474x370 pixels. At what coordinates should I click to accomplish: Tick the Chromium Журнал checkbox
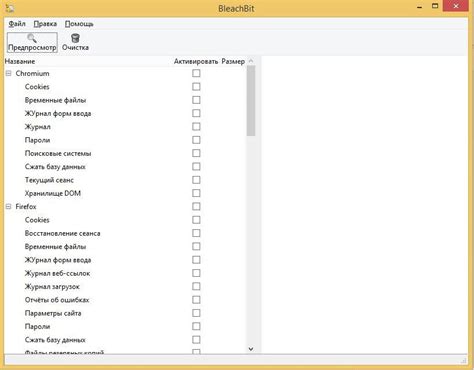196,127
